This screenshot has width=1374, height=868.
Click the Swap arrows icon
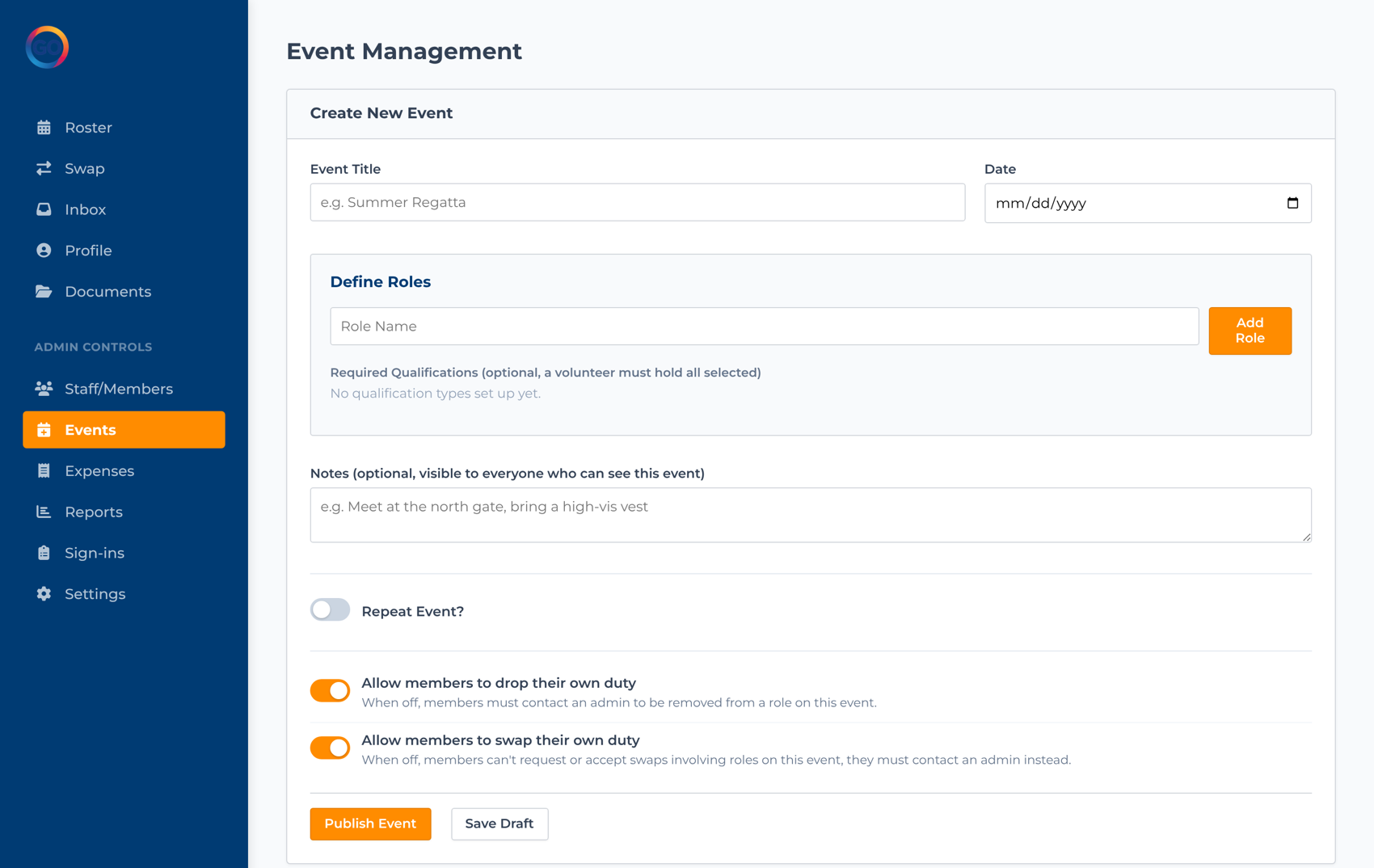[x=44, y=168]
